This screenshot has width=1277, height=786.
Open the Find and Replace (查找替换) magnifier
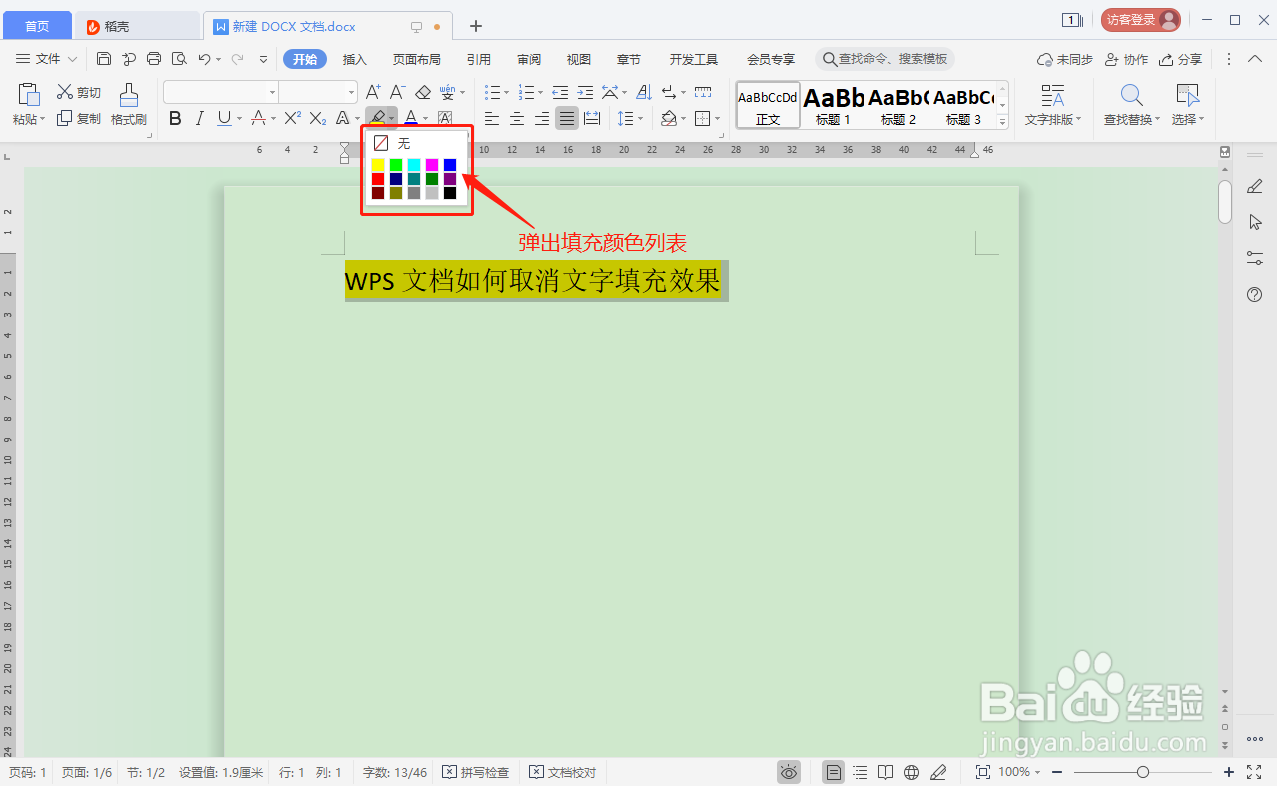point(1132,105)
